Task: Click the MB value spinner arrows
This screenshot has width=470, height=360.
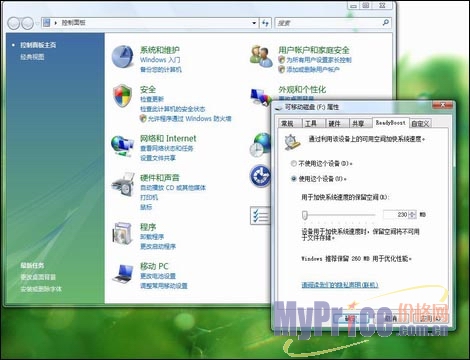Action: click(x=412, y=214)
